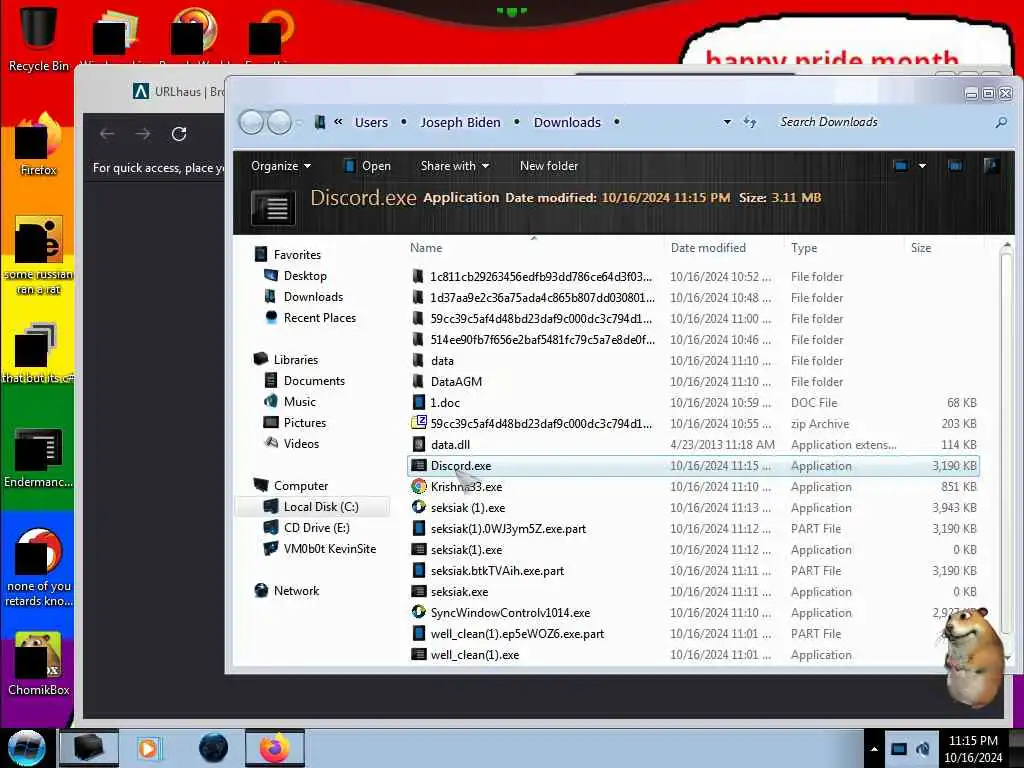This screenshot has height=768, width=1024.
Task: Select Recent Places in navigation pane
Action: coord(319,317)
